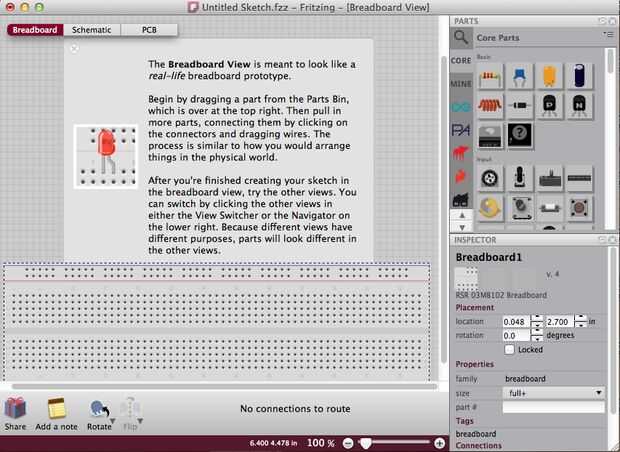Switch to the Schematic tab

[91, 30]
